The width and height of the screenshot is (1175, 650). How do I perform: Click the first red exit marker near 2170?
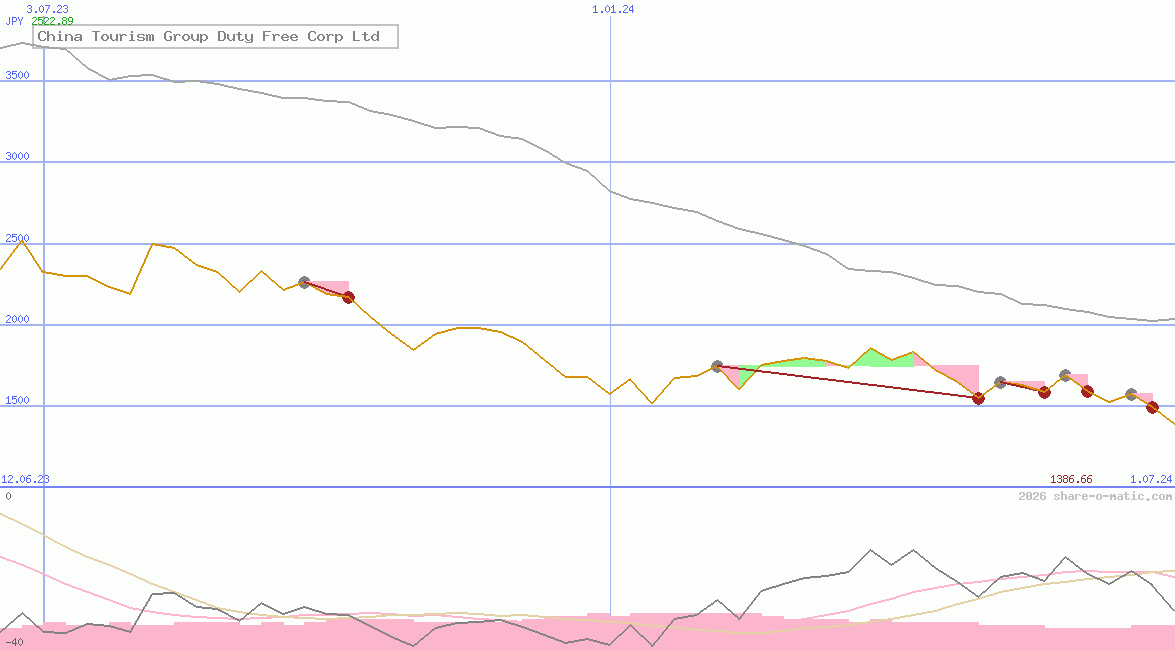point(348,298)
